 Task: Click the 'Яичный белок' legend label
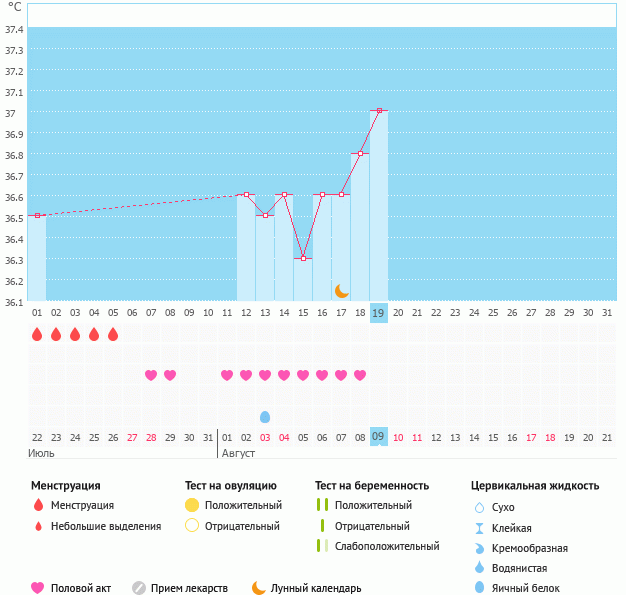tap(526, 588)
